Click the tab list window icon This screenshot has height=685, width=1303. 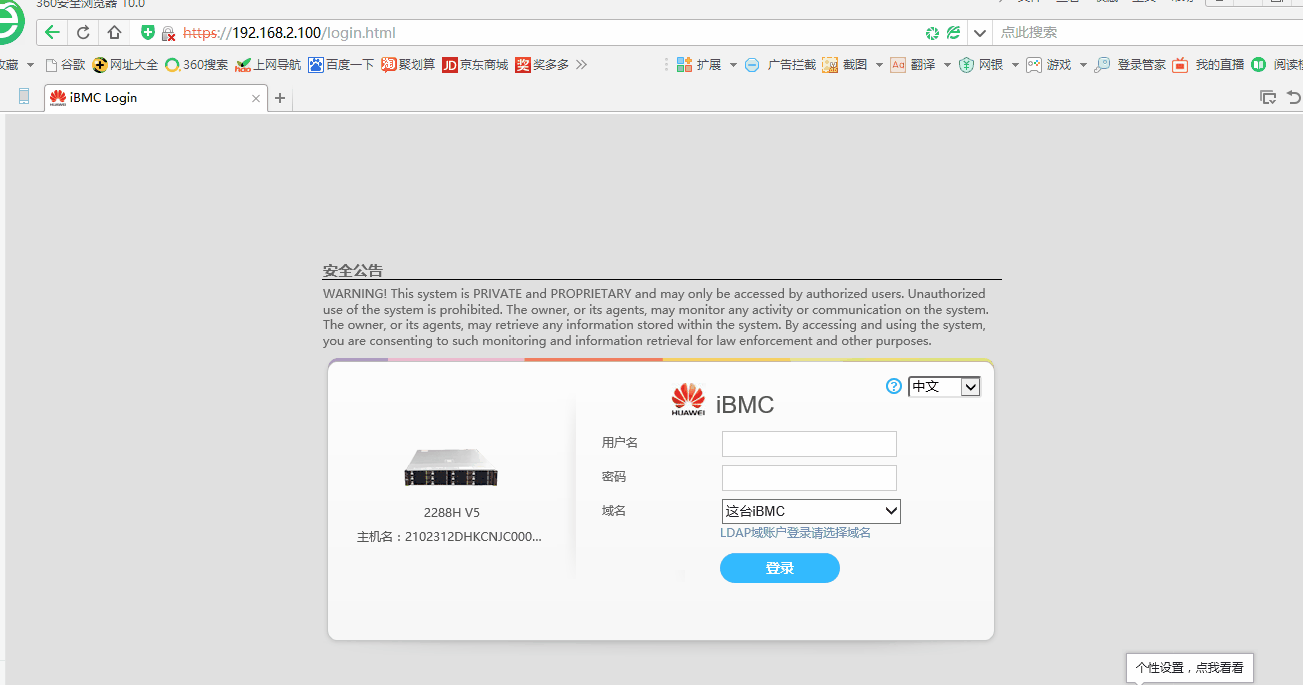pos(1268,97)
